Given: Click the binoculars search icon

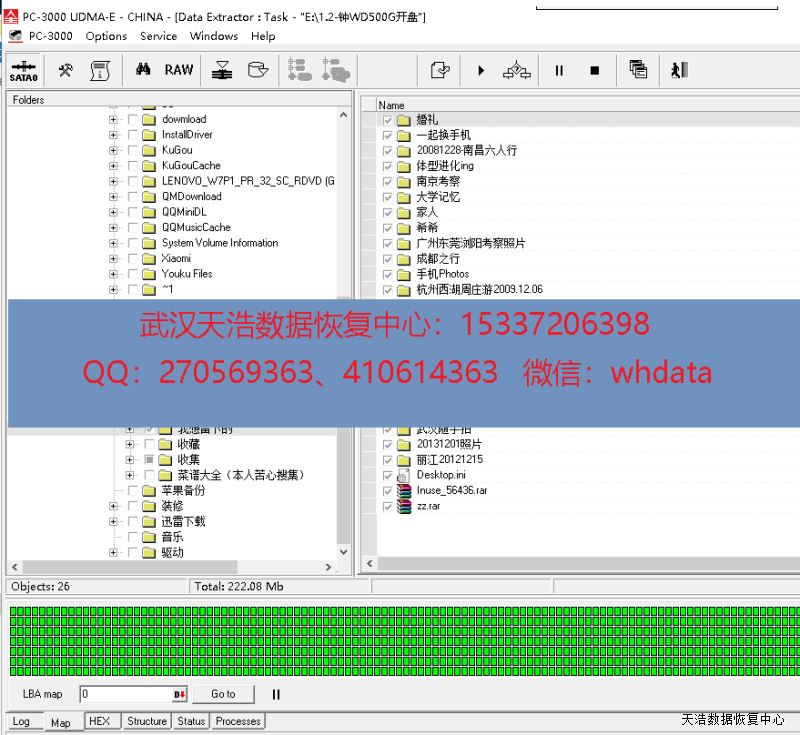Looking at the screenshot, I should point(143,70).
